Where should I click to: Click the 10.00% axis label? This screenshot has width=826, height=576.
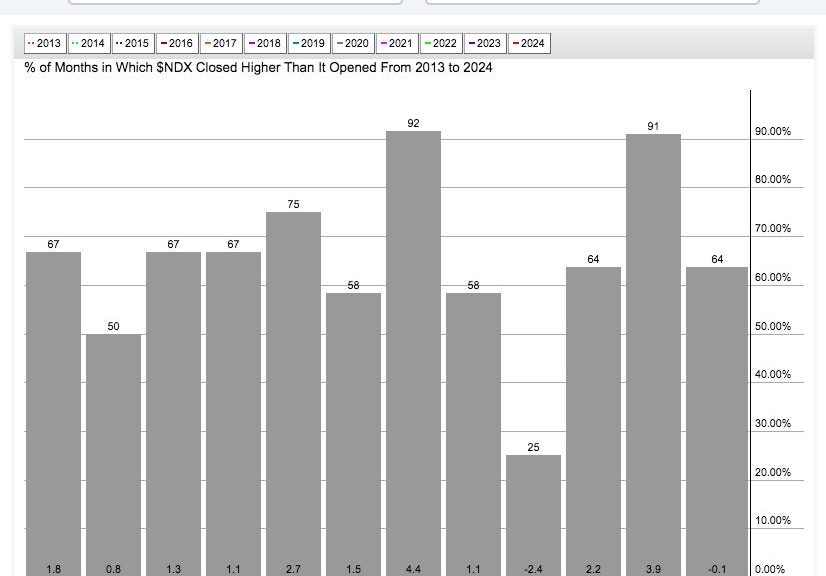(x=773, y=520)
